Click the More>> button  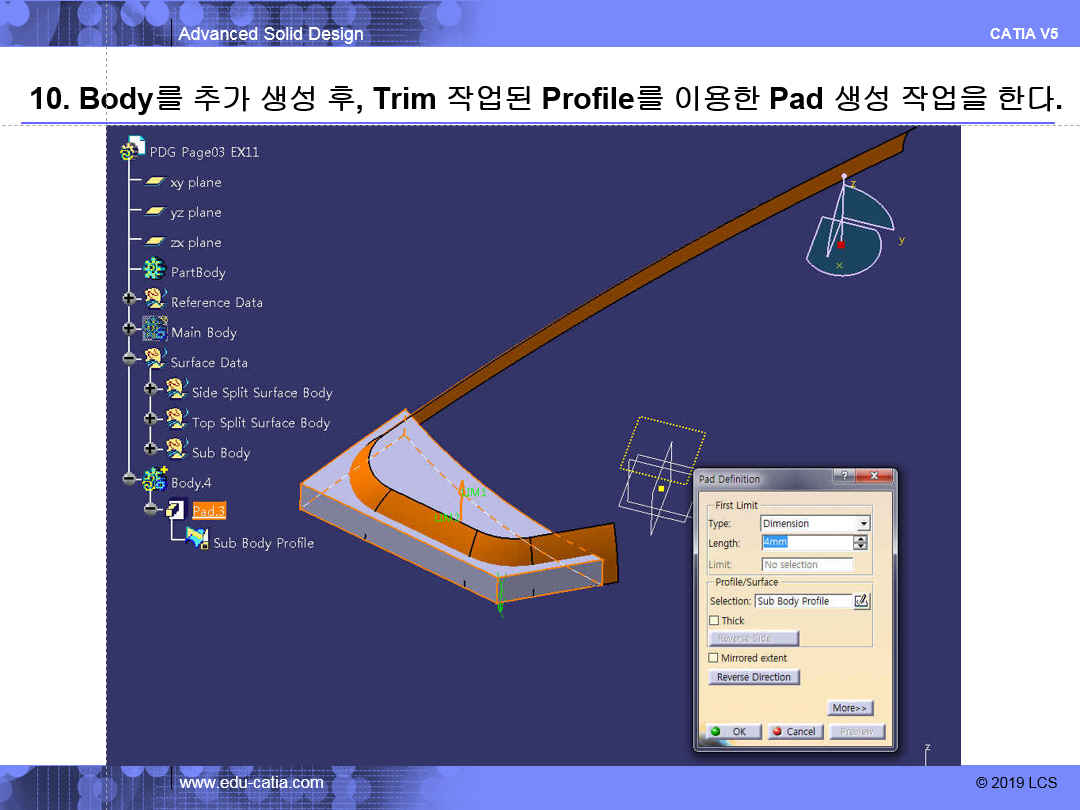[x=850, y=708]
